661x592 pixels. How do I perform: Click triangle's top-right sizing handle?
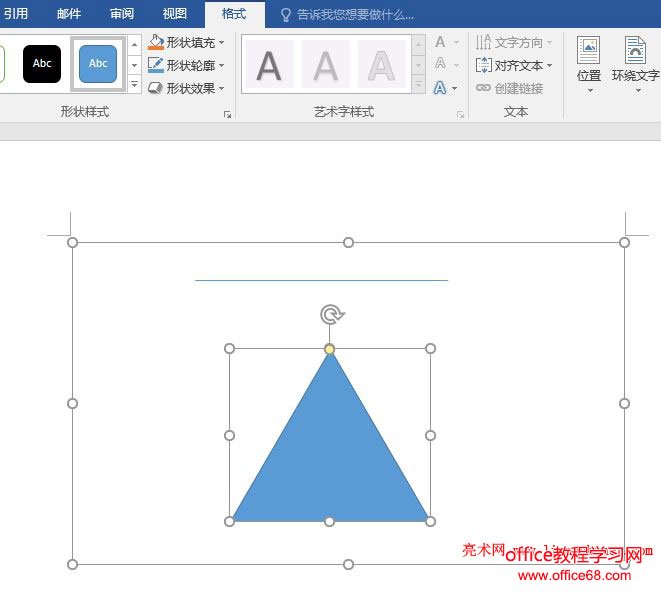pyautogui.click(x=430, y=348)
